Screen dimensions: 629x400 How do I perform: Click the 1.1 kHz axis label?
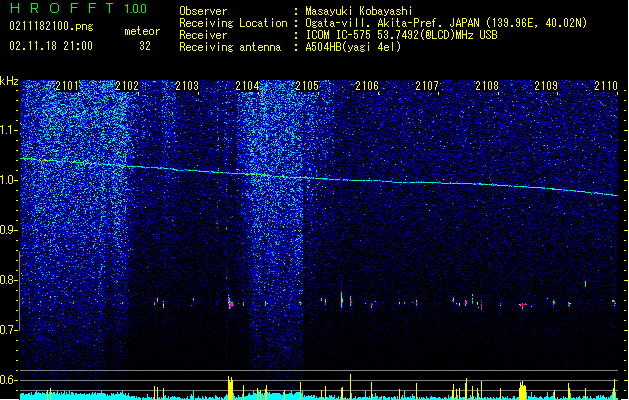(x=8, y=130)
